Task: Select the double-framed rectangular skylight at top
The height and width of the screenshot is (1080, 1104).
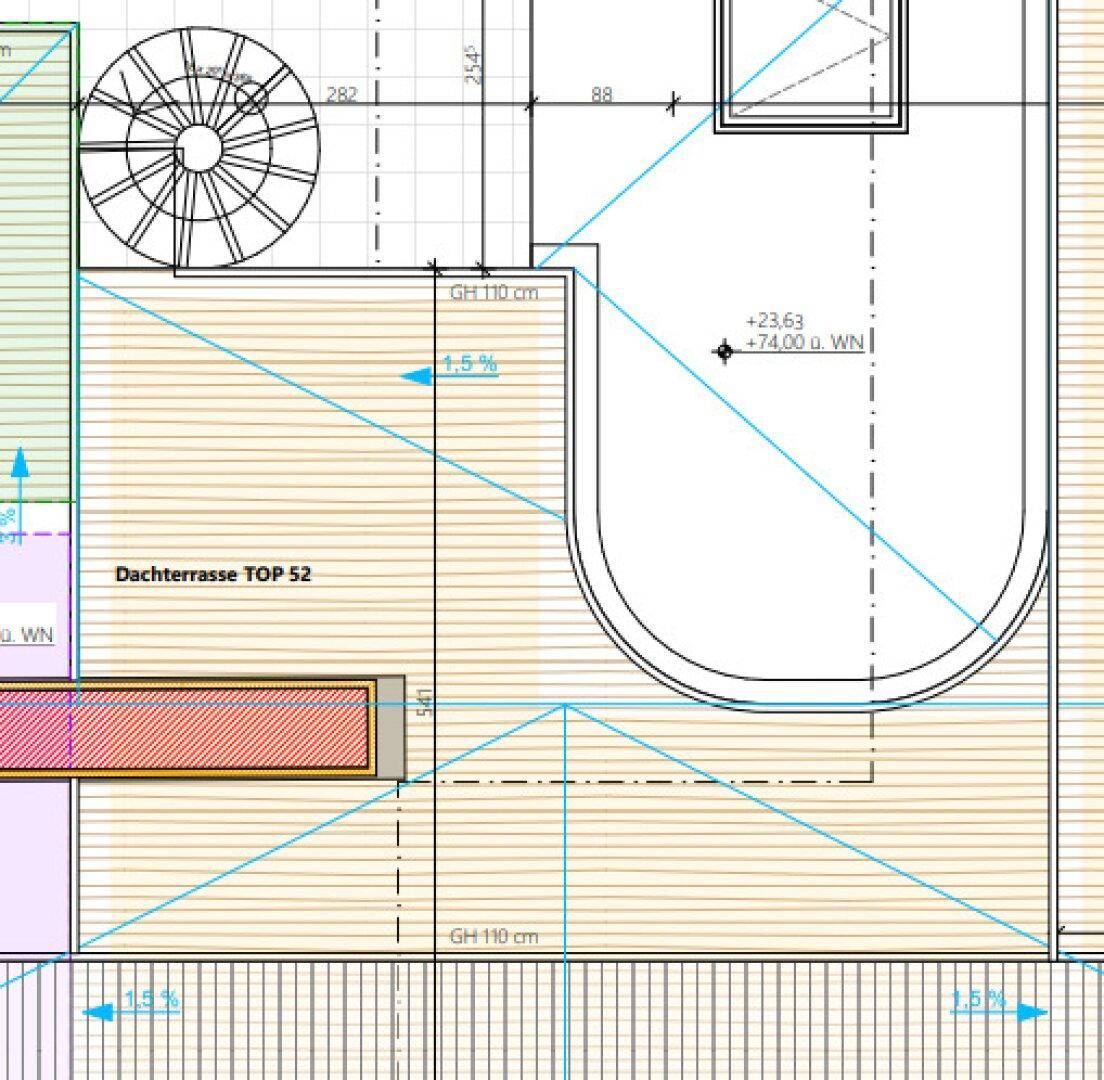Action: [x=812, y=65]
